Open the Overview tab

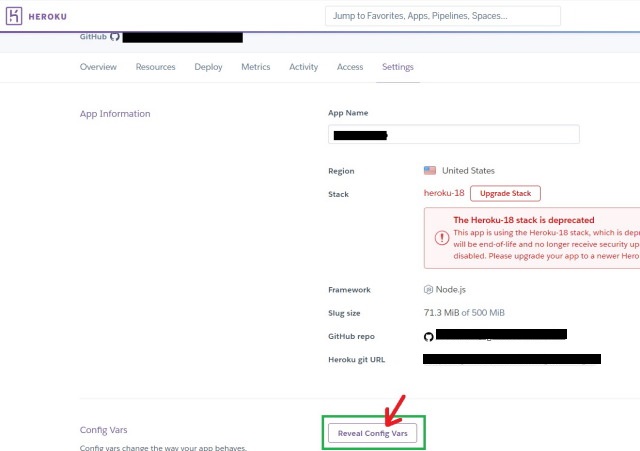98,67
